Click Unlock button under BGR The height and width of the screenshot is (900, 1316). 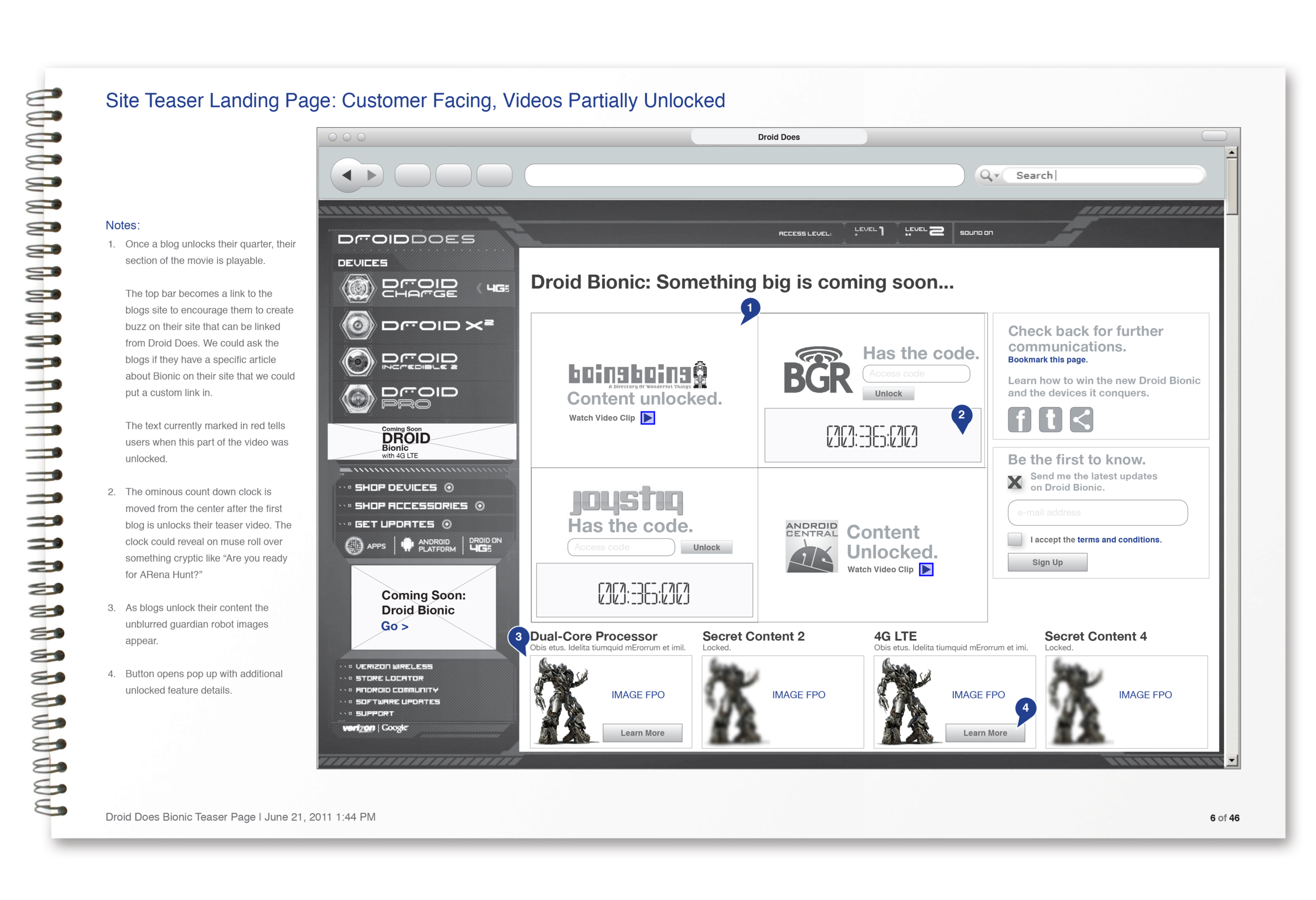888,394
